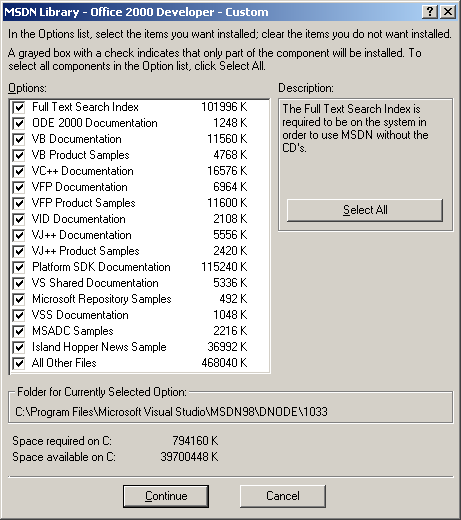Click Continue to proceed with install
The image size is (461, 520).
coord(166,496)
